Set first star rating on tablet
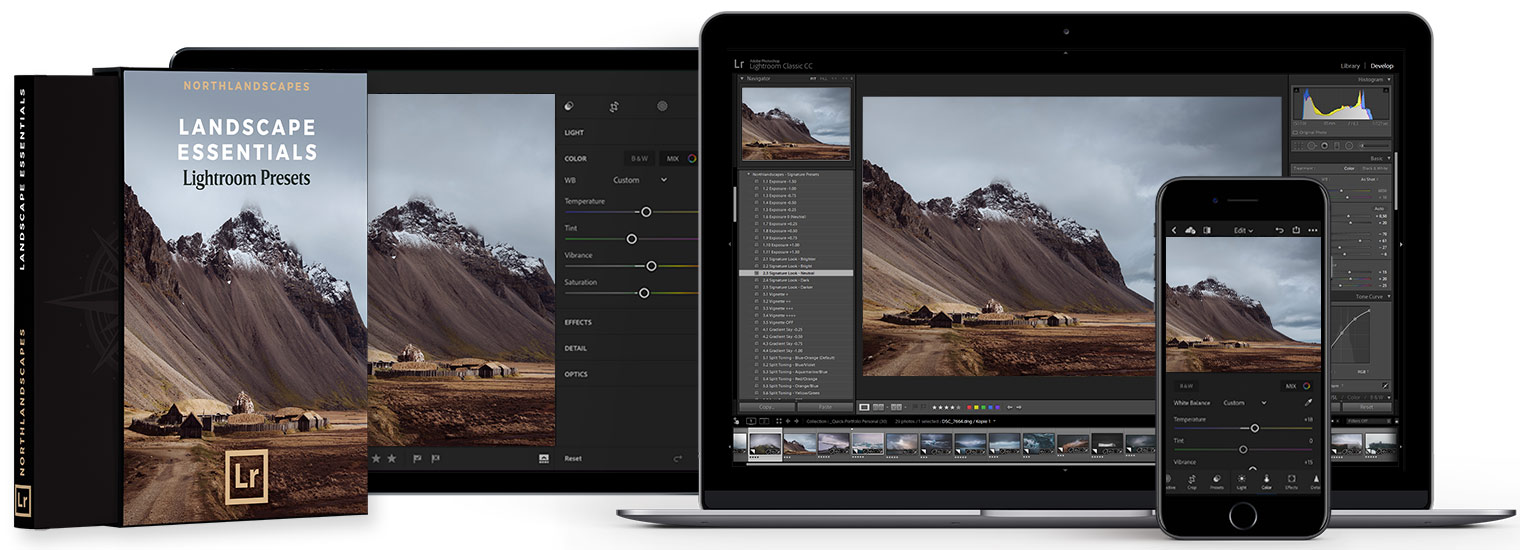The height and width of the screenshot is (550, 1520). (x=377, y=458)
